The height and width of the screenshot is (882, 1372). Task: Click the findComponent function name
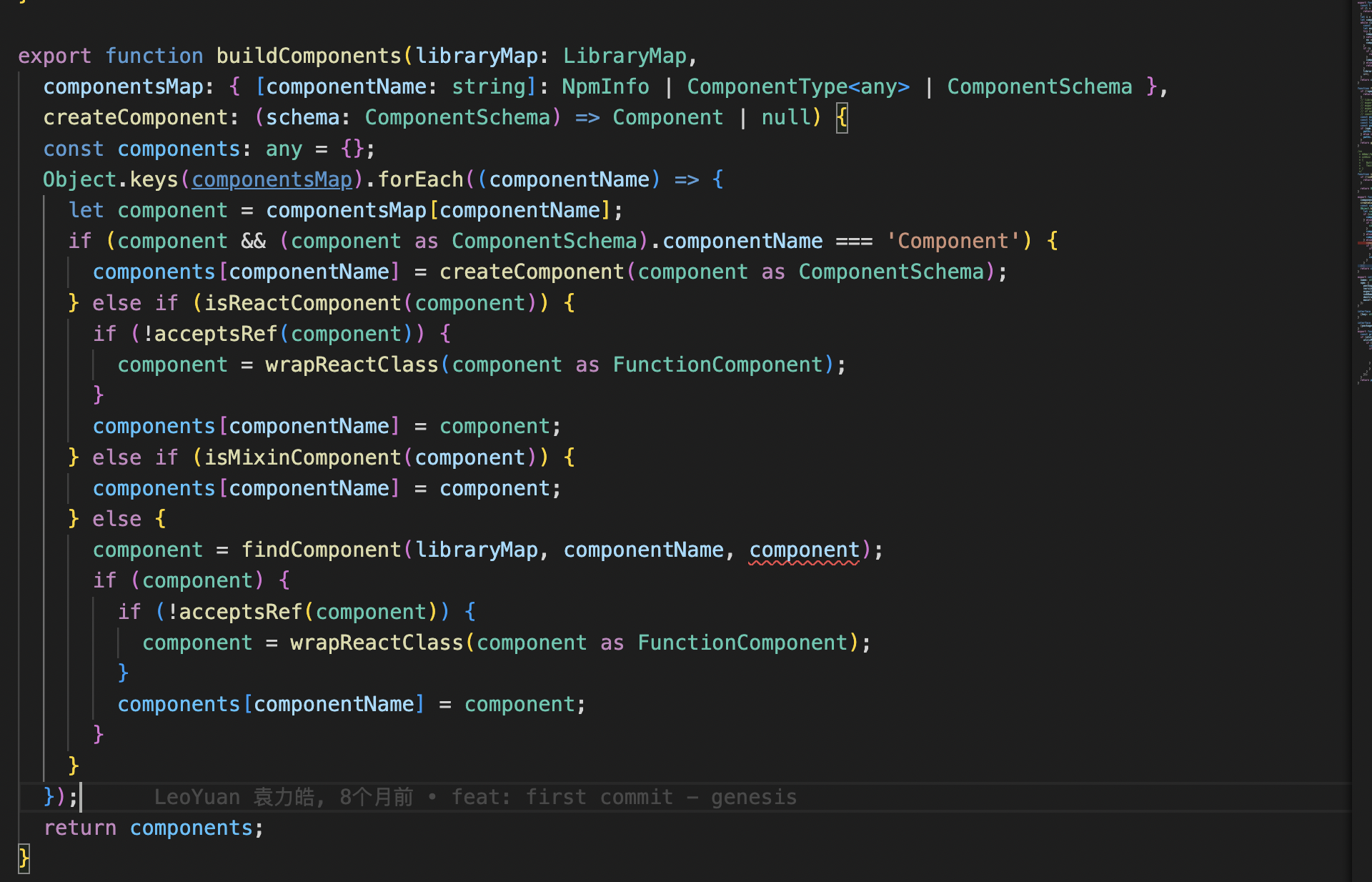point(321,550)
